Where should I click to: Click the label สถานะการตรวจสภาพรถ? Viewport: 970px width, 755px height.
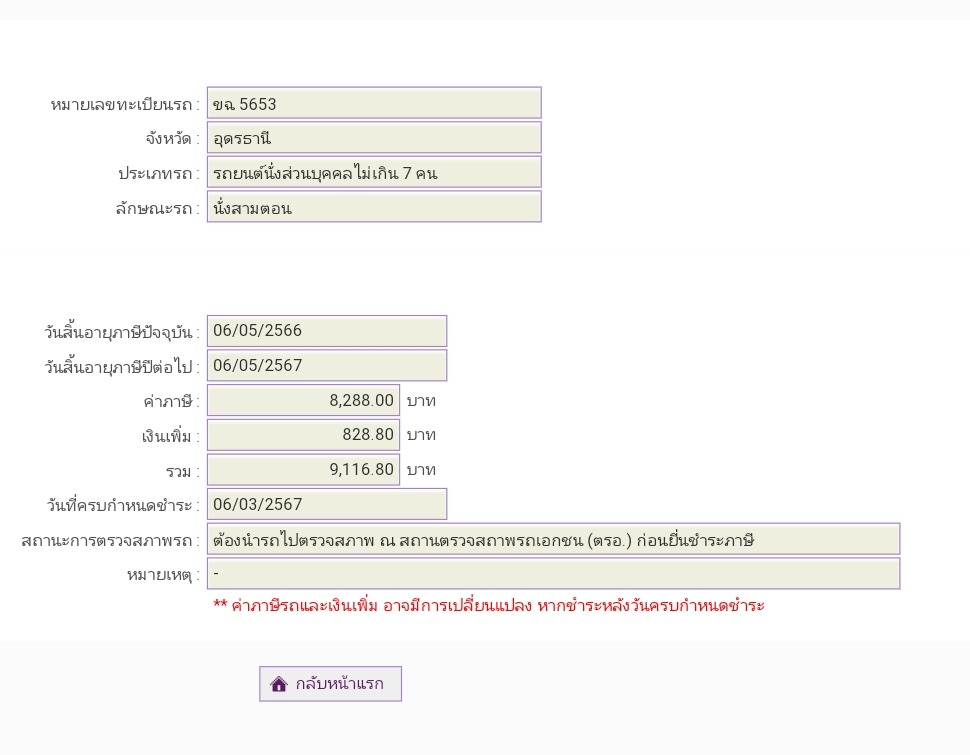(x=110, y=540)
